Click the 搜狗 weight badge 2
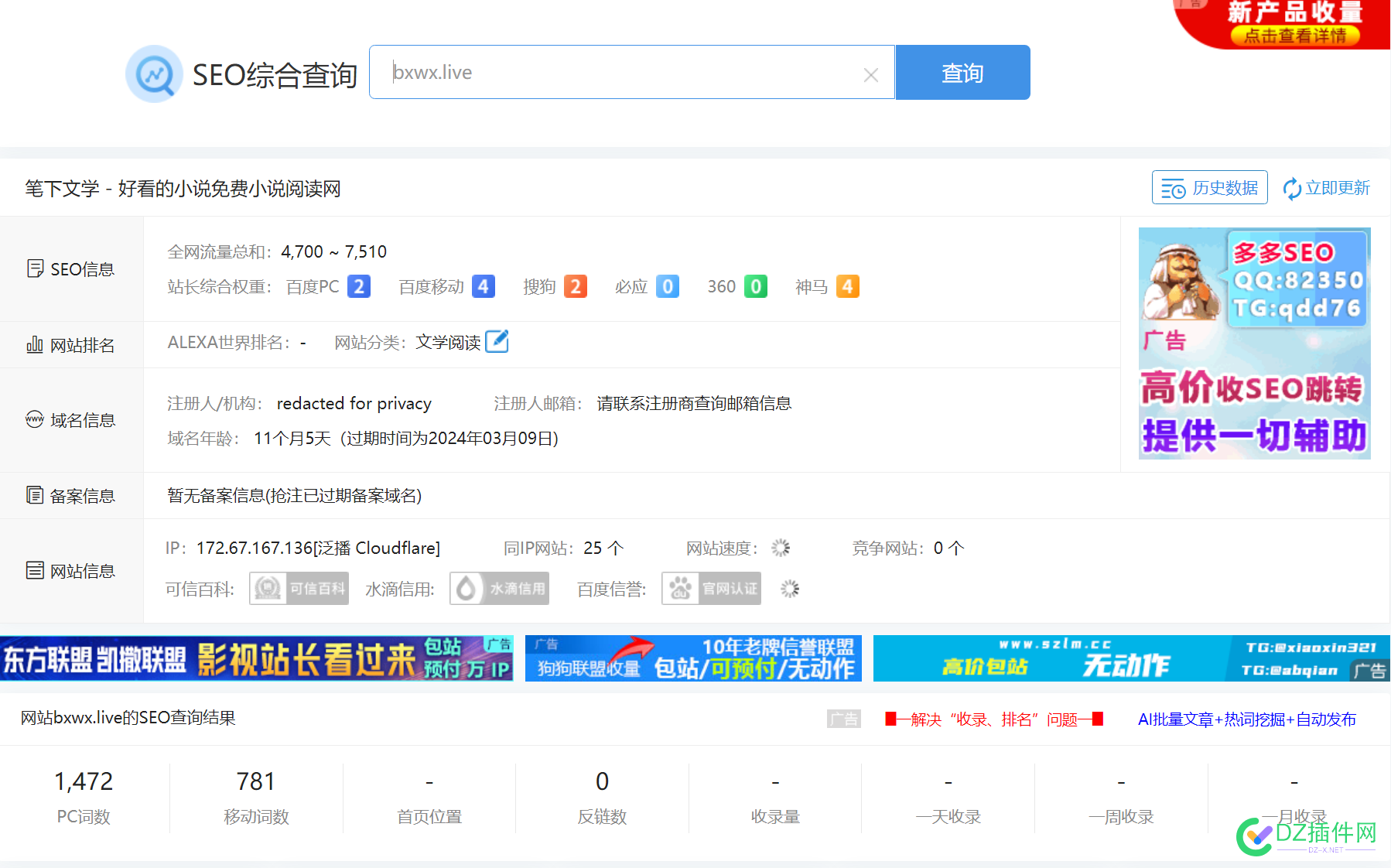Screen dimensions: 1391x868 point(576,287)
